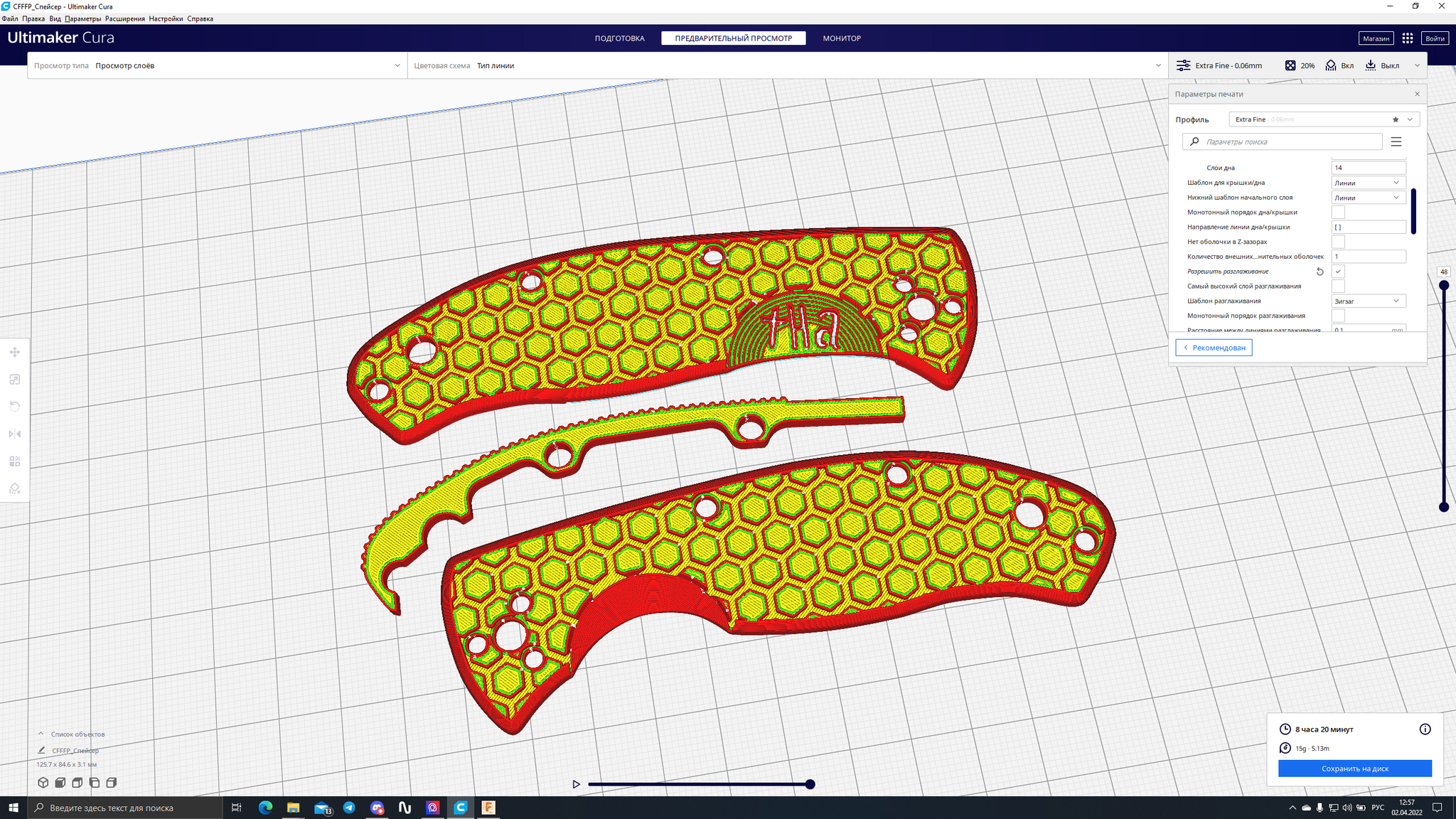The image size is (1456, 819).
Task: Open per-model settings tool
Action: coord(14,461)
